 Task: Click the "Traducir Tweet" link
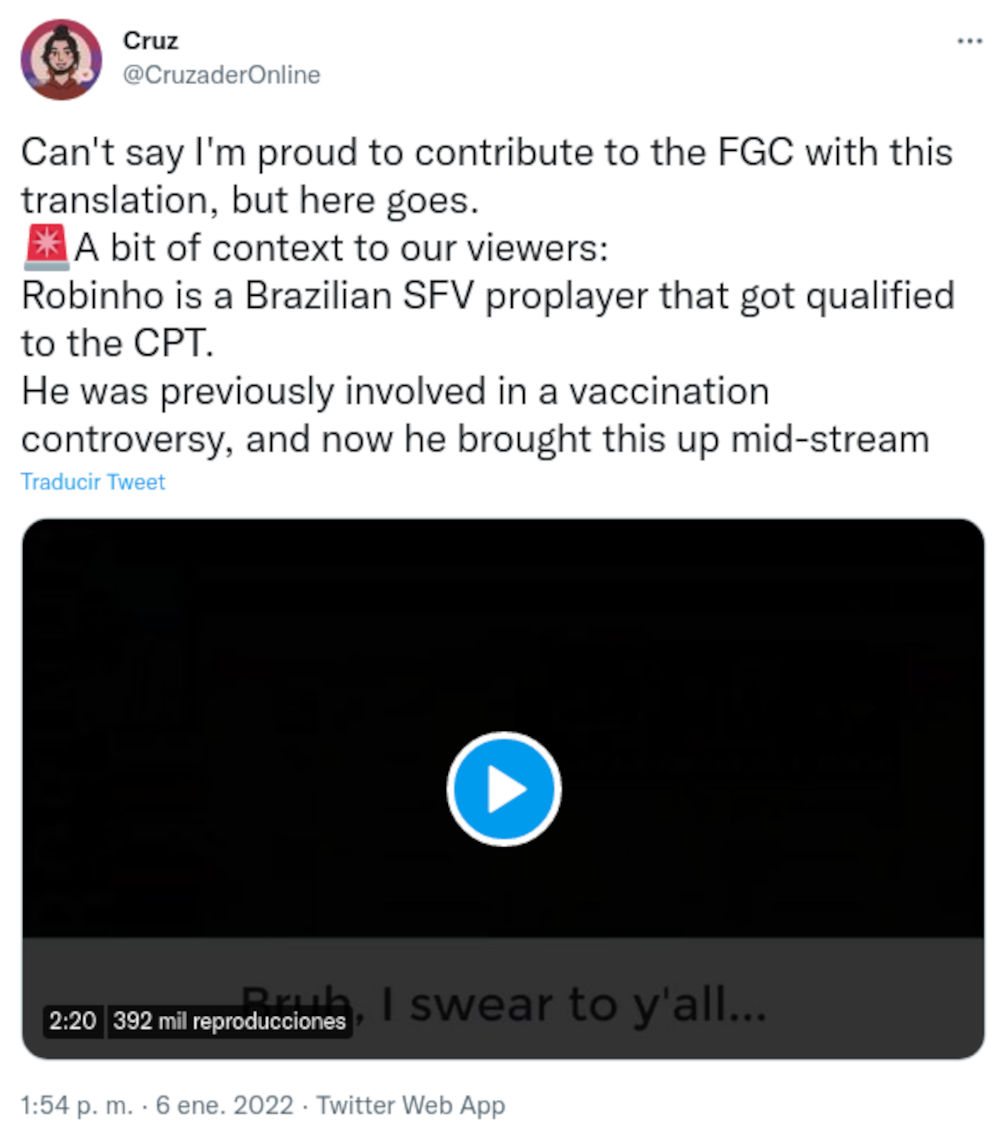coord(93,482)
